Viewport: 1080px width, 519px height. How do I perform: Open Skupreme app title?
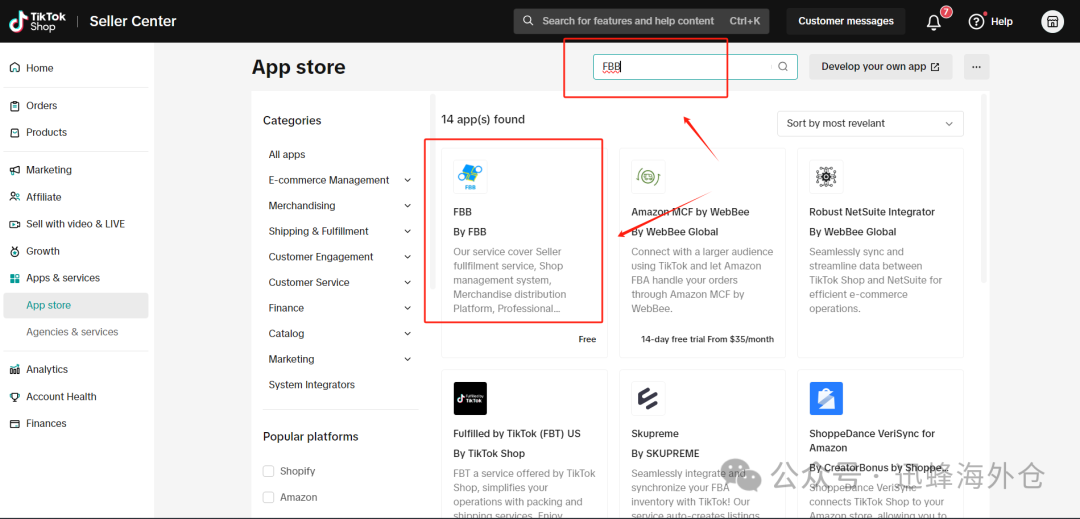point(655,434)
